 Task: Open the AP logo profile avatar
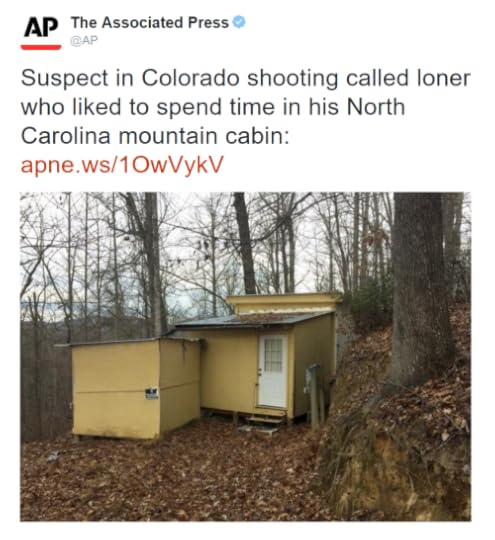(41, 33)
